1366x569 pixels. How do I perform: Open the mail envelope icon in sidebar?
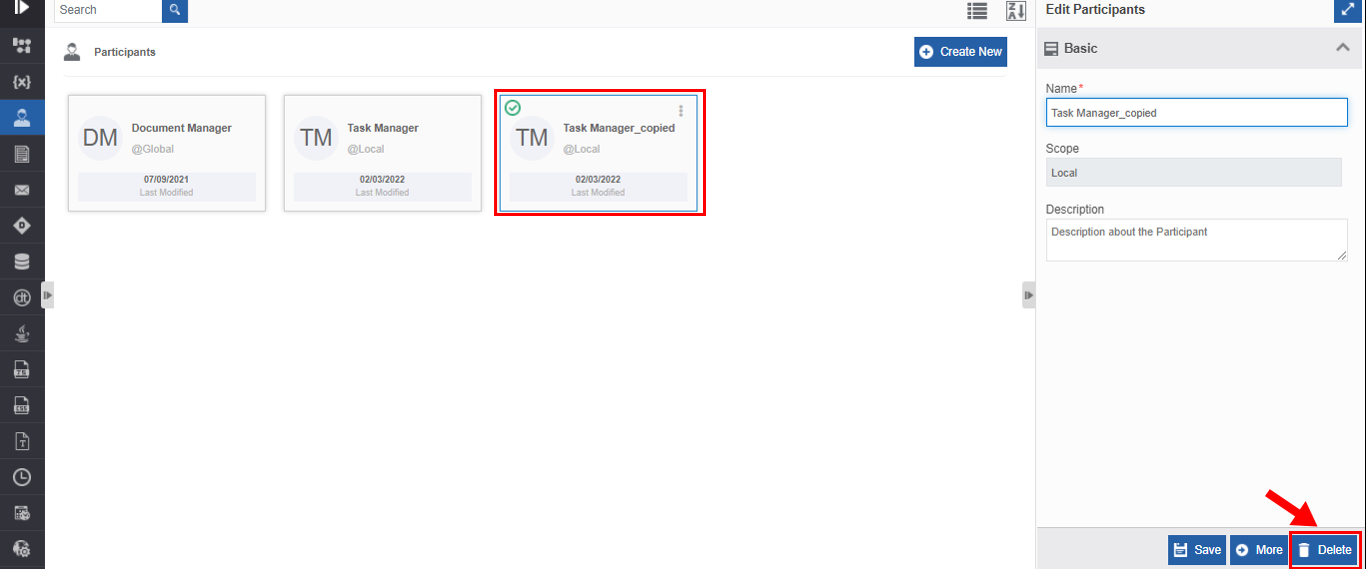point(21,190)
